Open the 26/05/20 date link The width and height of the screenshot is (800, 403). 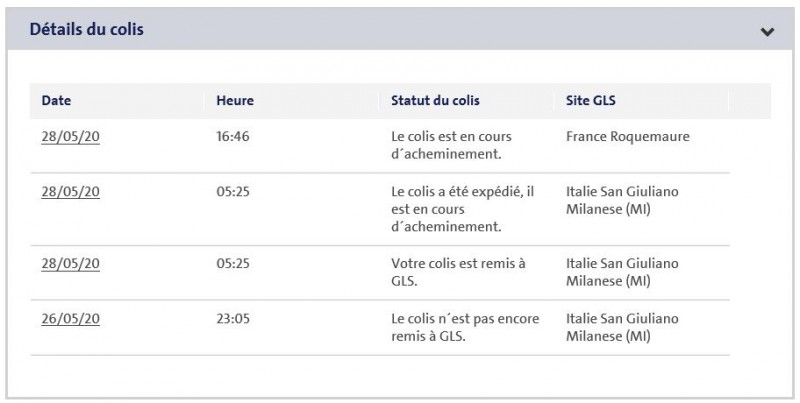70,318
